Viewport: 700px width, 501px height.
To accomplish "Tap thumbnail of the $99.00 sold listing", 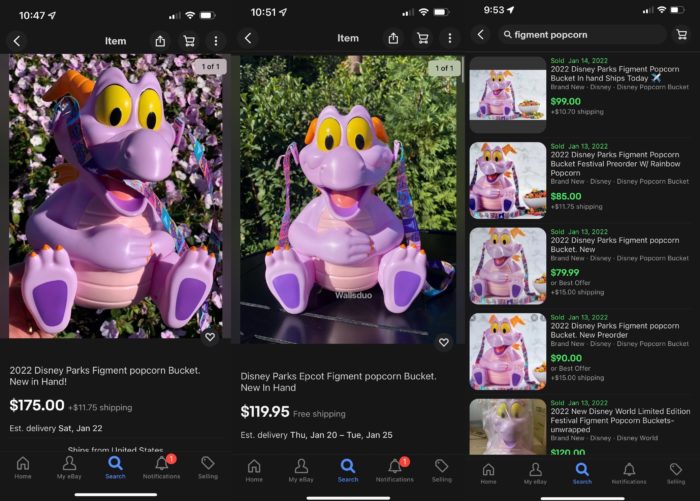I will pos(508,95).
